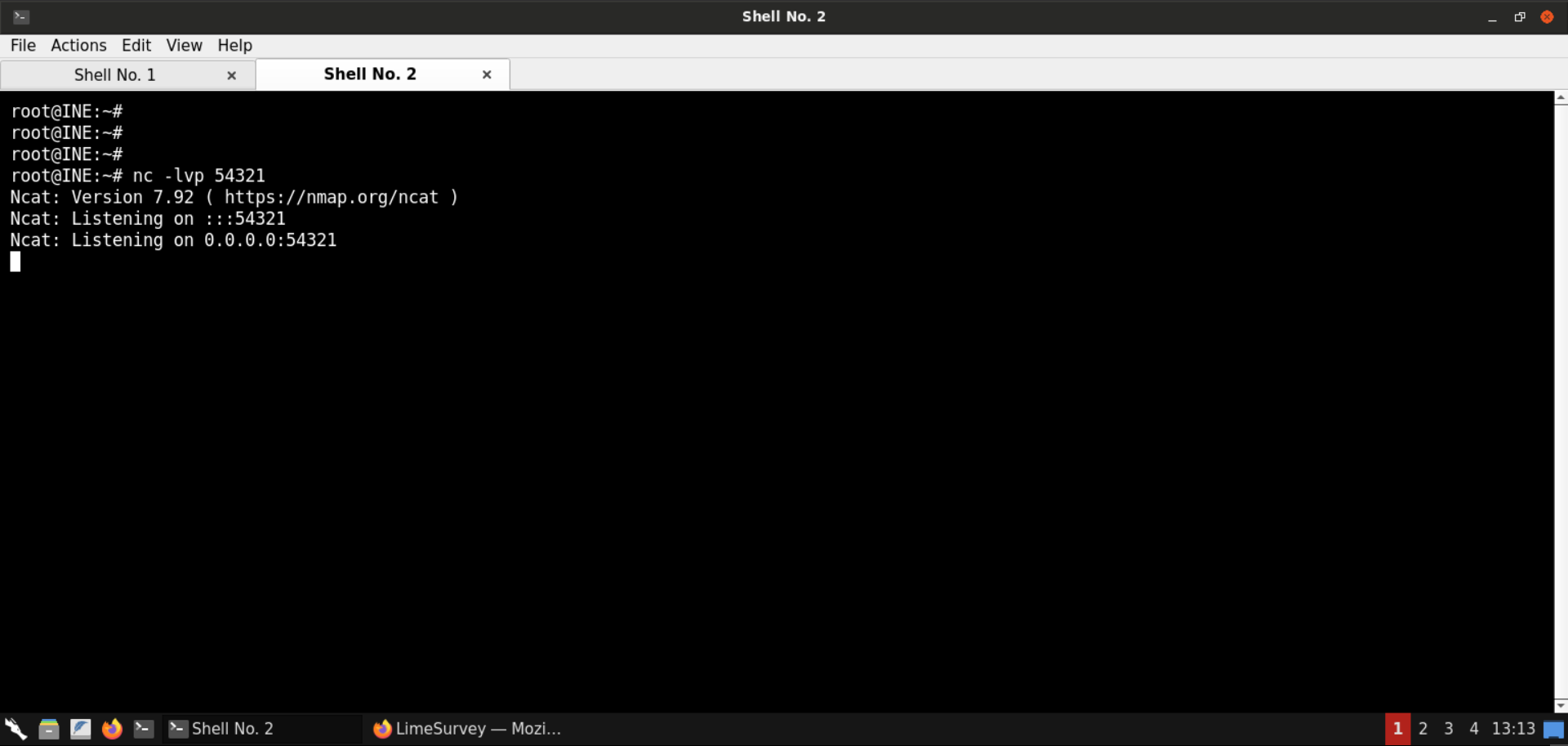
Task: Switch to workspace 2
Action: tap(1423, 729)
